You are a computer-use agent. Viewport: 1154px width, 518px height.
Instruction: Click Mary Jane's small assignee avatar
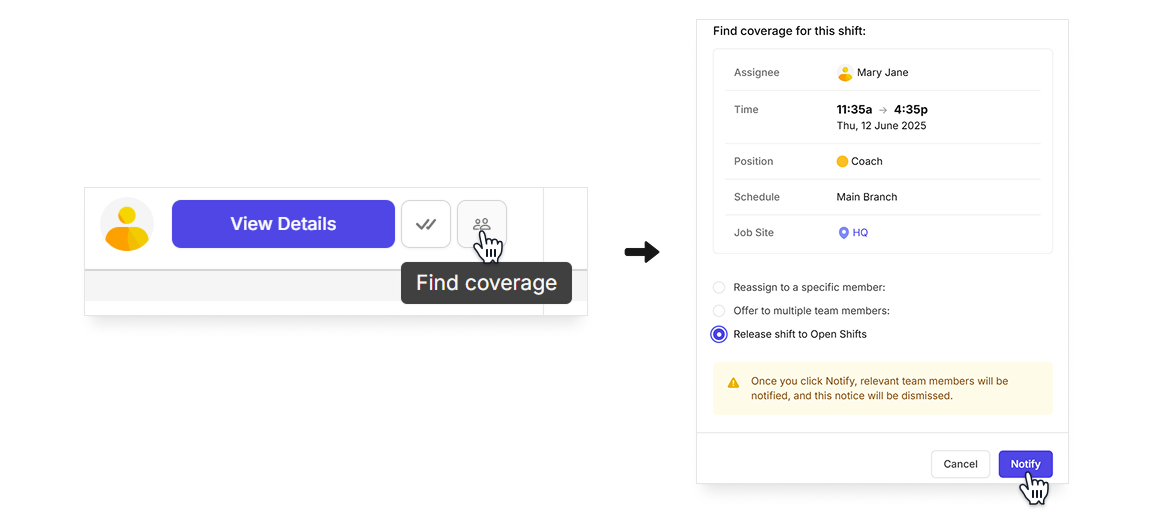(x=845, y=73)
